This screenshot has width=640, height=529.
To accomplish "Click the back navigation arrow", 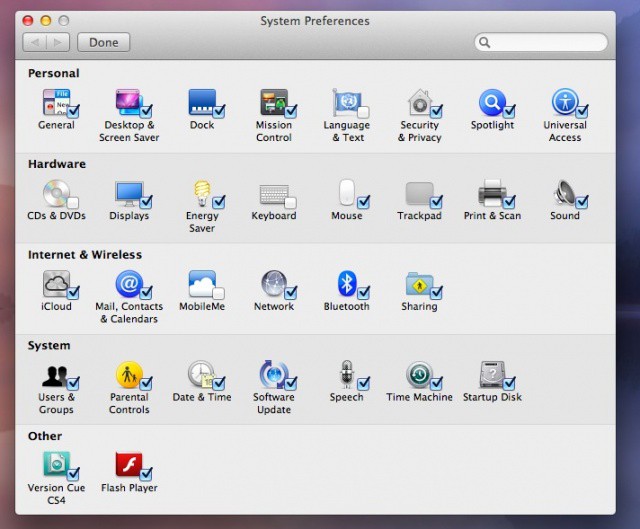I will pyautogui.click(x=35, y=42).
